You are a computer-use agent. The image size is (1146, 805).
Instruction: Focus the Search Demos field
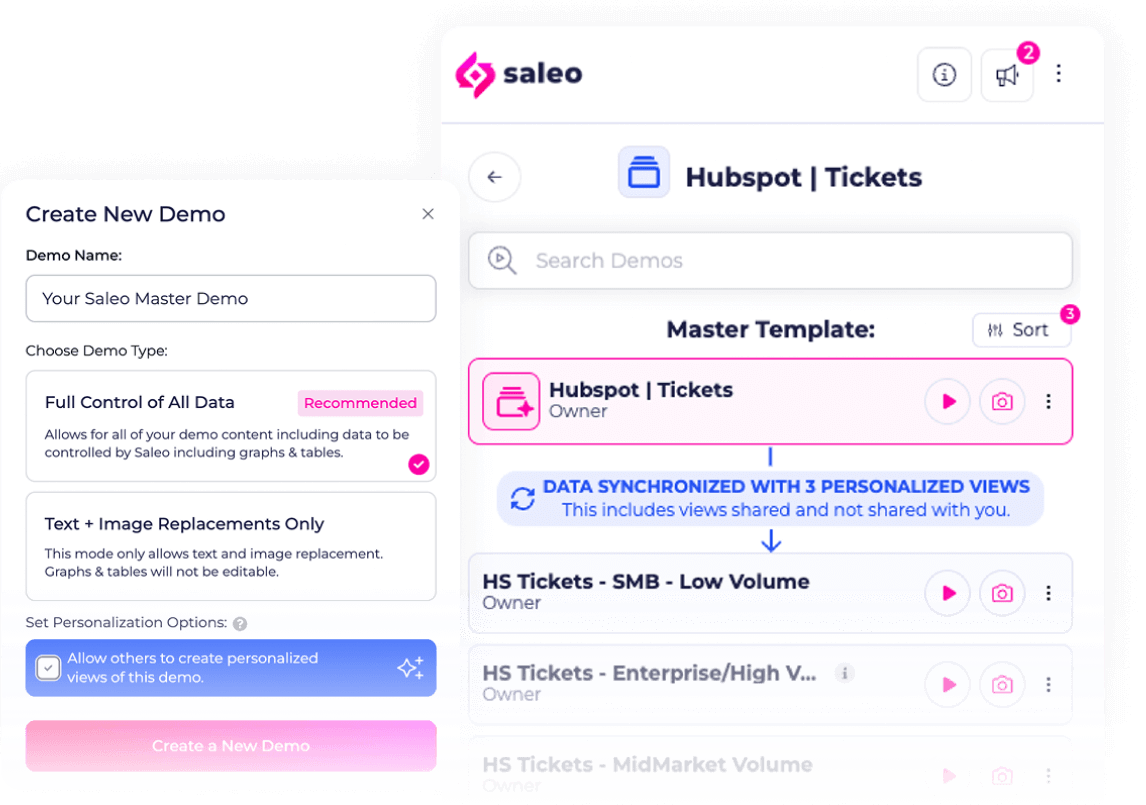(770, 260)
